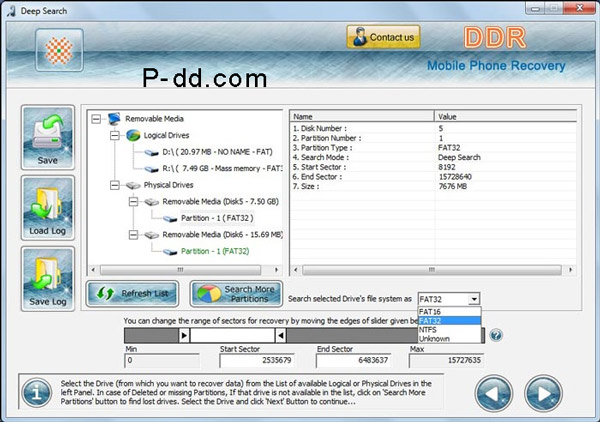
Task: Click the blue help question mark icon
Action: pyautogui.click(x=496, y=336)
